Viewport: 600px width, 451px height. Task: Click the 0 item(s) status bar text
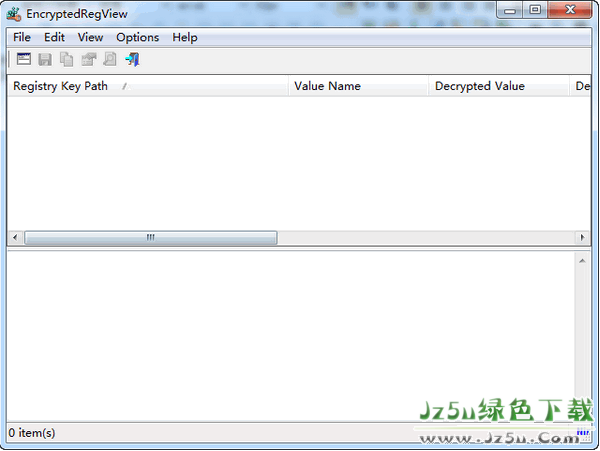point(32,433)
